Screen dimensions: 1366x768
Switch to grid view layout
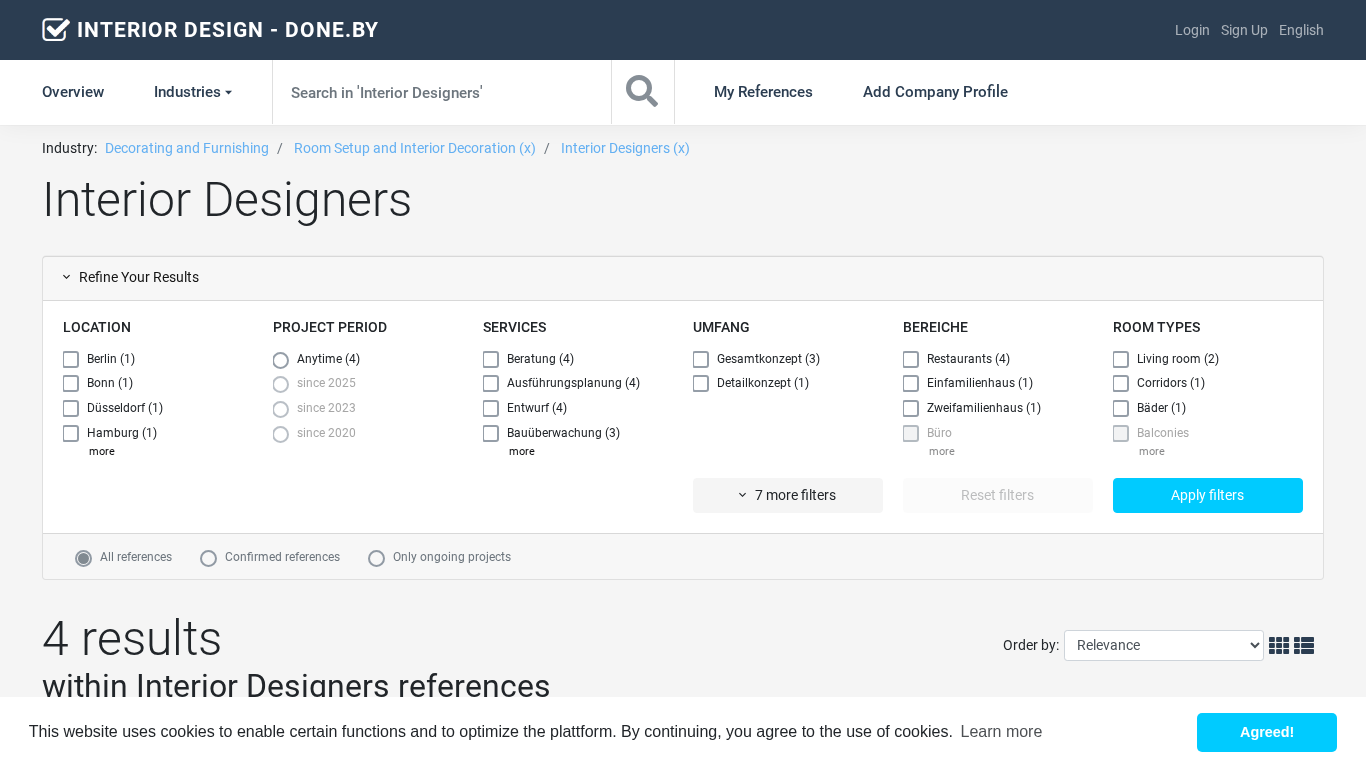1278,646
